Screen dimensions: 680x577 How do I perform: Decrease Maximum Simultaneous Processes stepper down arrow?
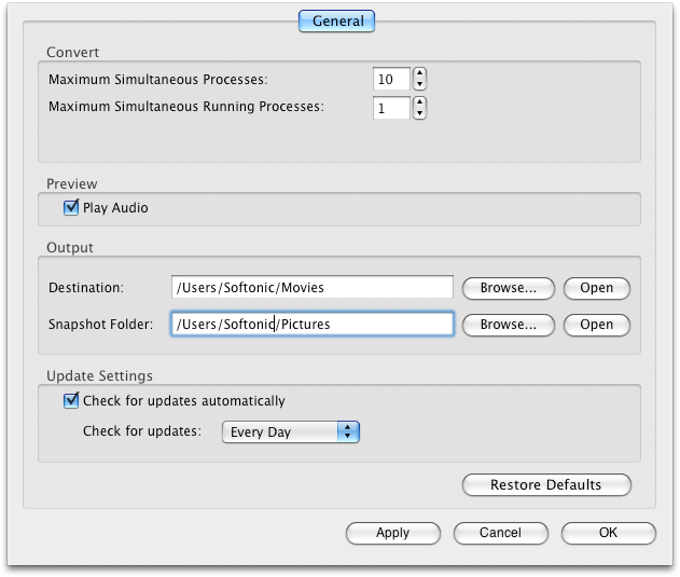(420, 84)
